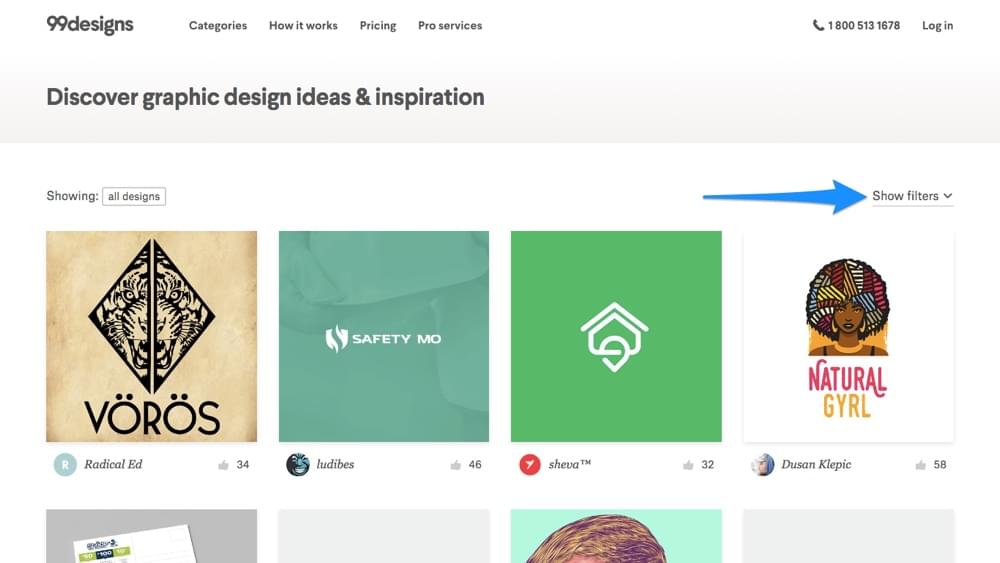This screenshot has width=1000, height=563.
Task: Open the green house logo design thumbnail
Action: coord(616,336)
